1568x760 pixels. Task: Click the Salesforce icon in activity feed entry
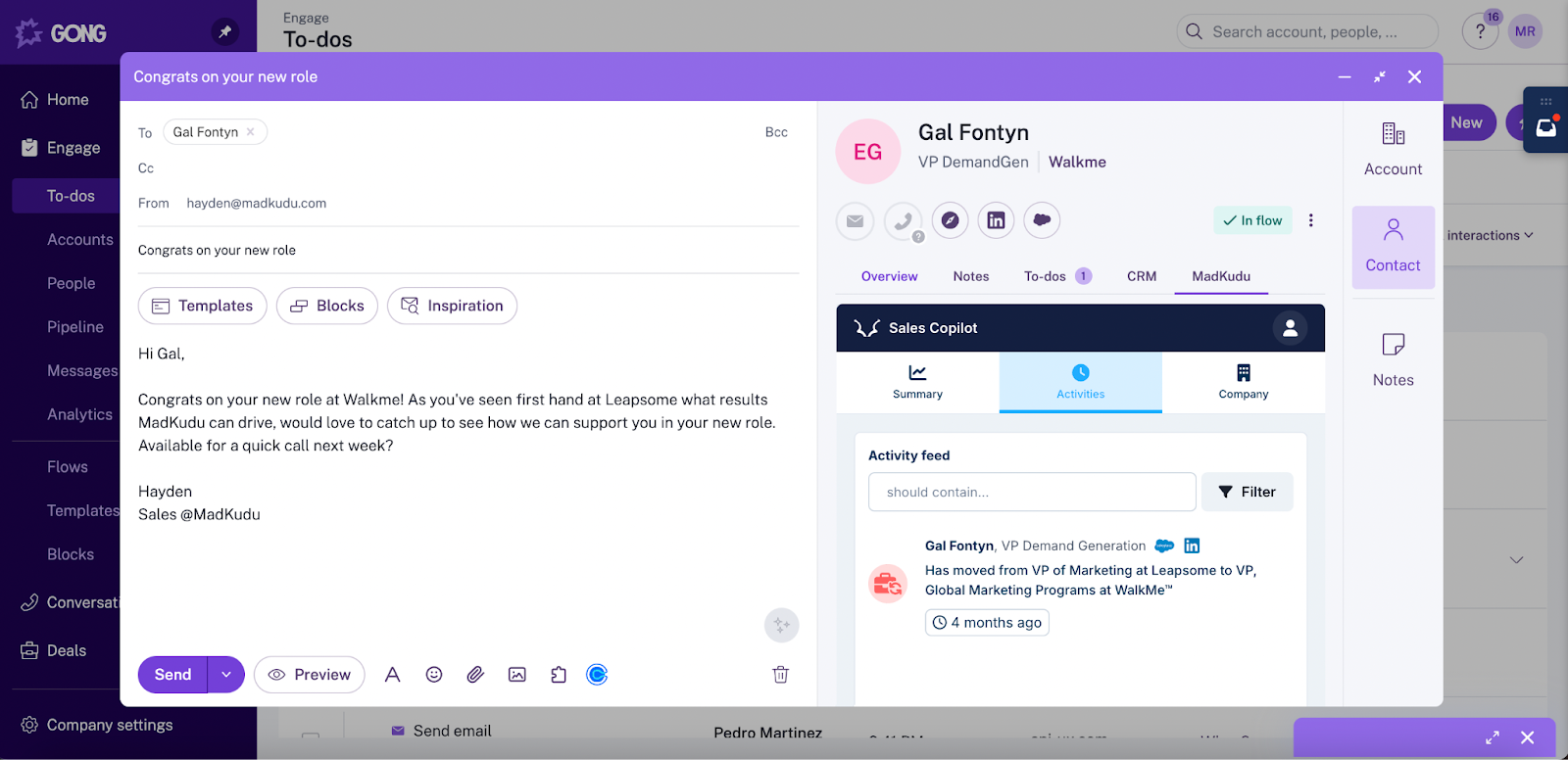tap(1164, 546)
